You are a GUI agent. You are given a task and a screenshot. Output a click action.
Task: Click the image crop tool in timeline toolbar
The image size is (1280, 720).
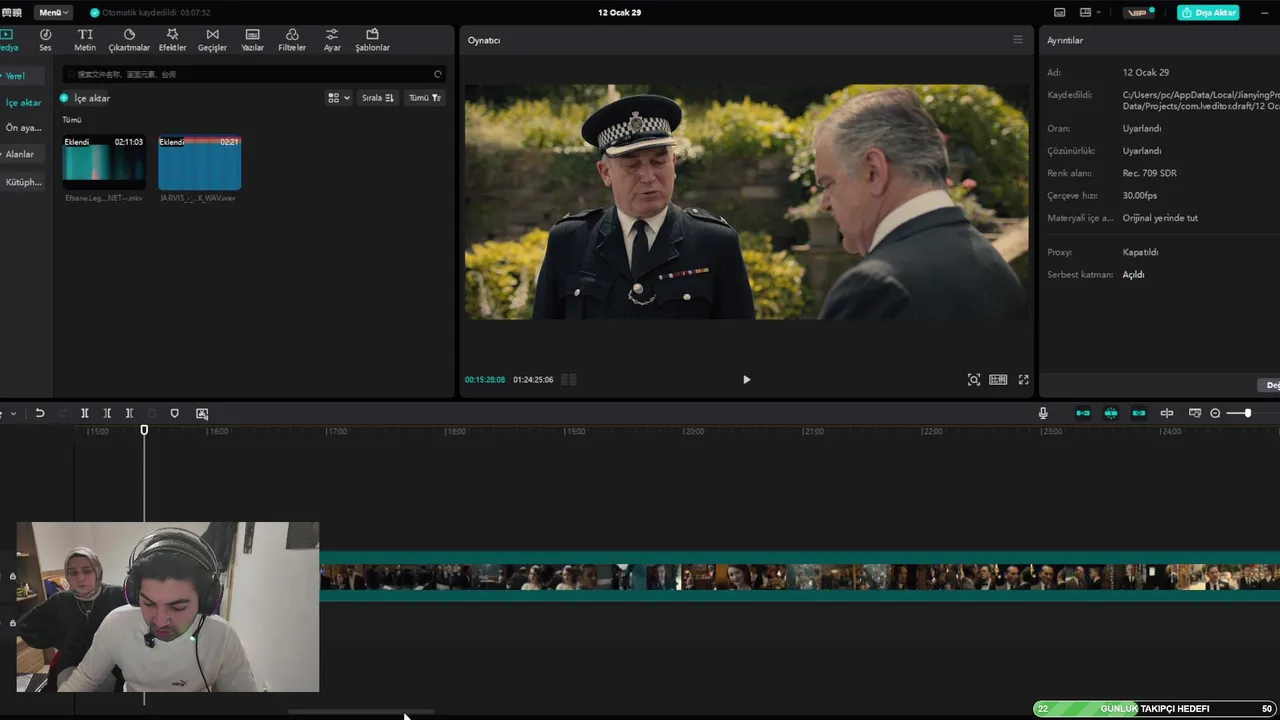(202, 413)
